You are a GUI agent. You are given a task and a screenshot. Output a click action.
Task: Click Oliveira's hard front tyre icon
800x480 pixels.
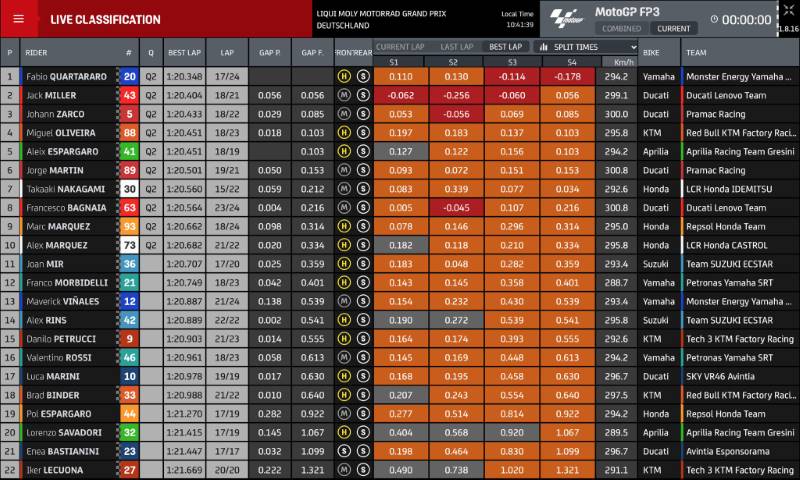coord(344,133)
